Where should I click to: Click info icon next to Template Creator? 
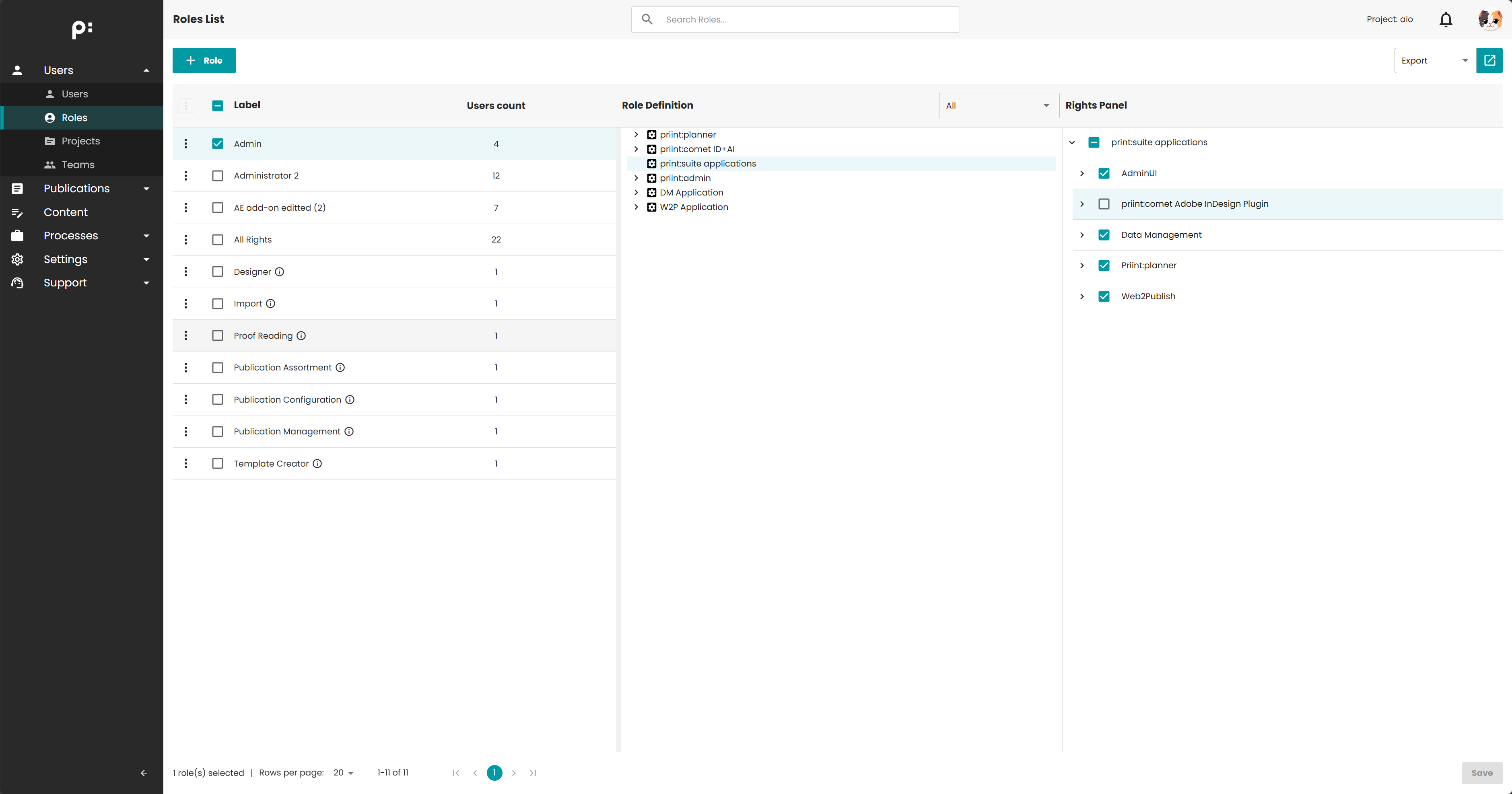pyautogui.click(x=317, y=464)
